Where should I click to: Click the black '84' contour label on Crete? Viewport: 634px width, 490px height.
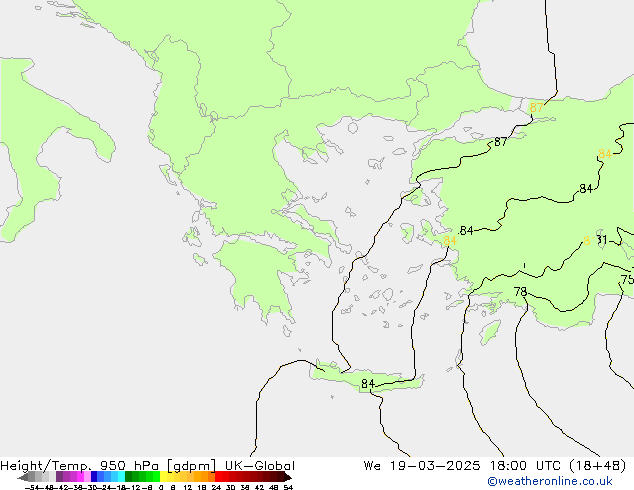(368, 383)
